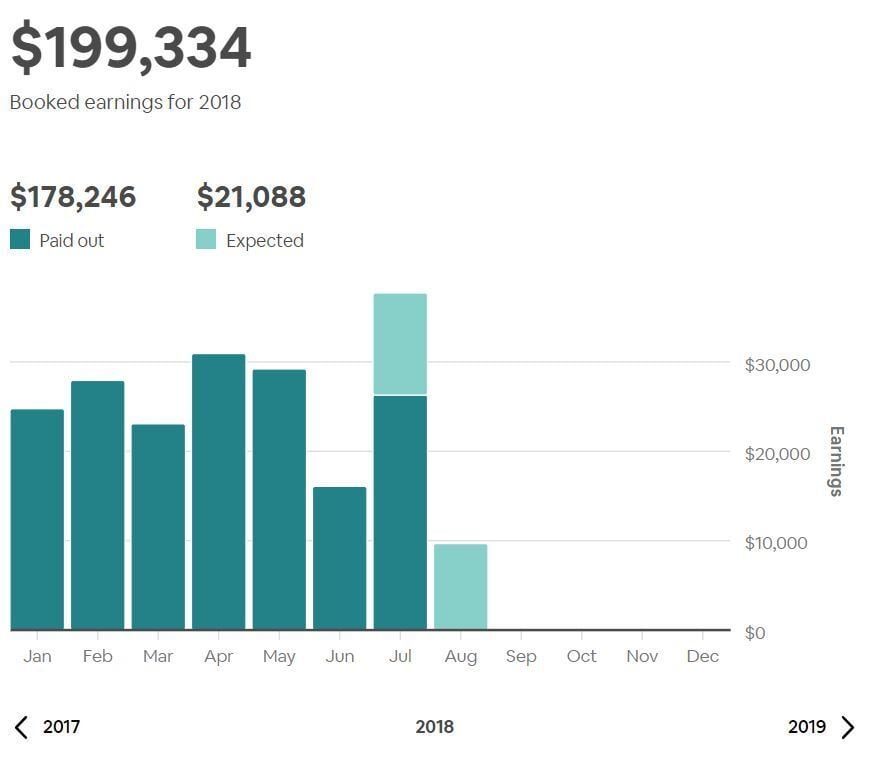The image size is (873, 758).
Task: Select the June earnings bar
Action: (340, 558)
